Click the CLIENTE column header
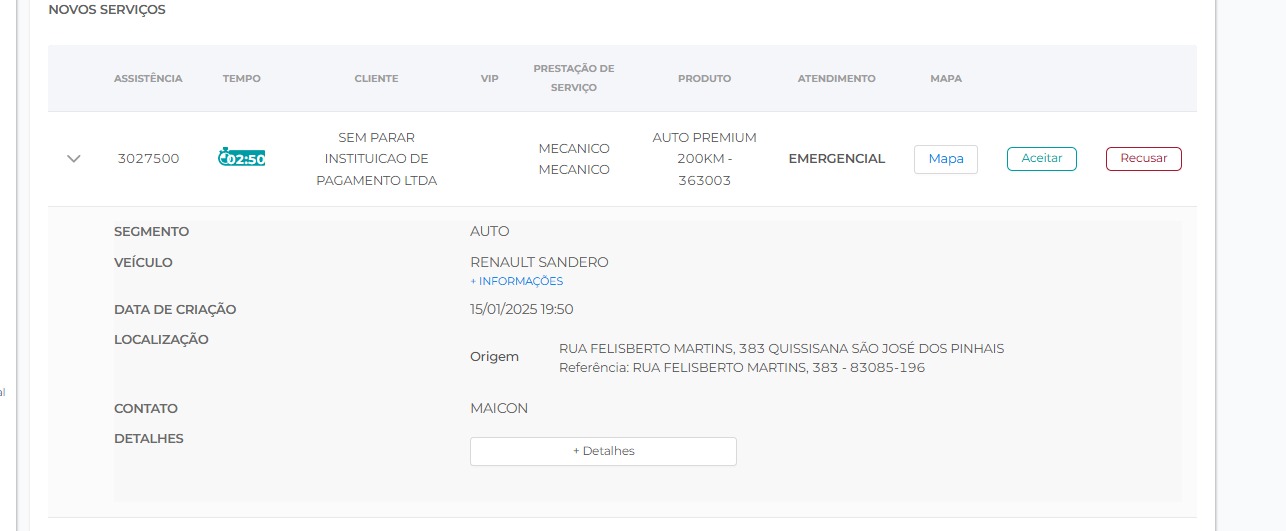This screenshot has height=531, width=1286. 376,78
